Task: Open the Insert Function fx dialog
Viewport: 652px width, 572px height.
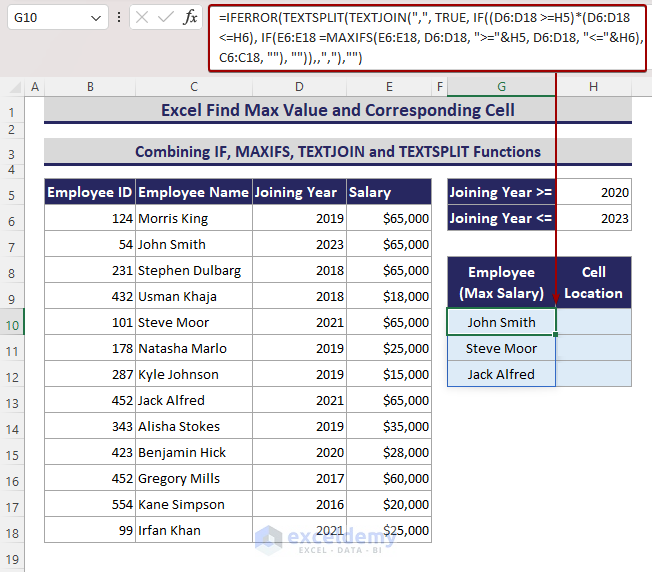Action: (x=190, y=18)
